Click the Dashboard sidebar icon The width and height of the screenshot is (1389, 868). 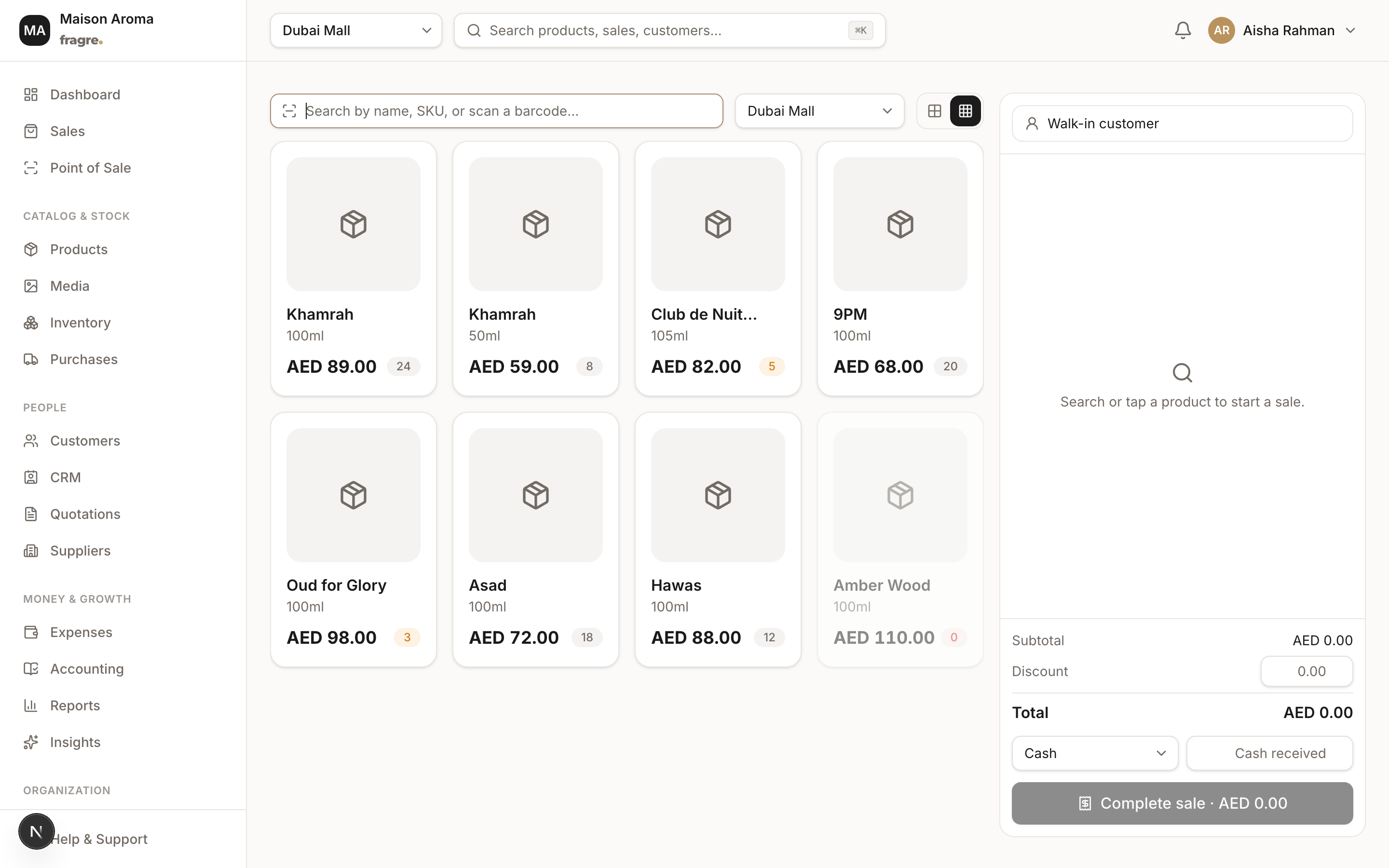(x=31, y=94)
